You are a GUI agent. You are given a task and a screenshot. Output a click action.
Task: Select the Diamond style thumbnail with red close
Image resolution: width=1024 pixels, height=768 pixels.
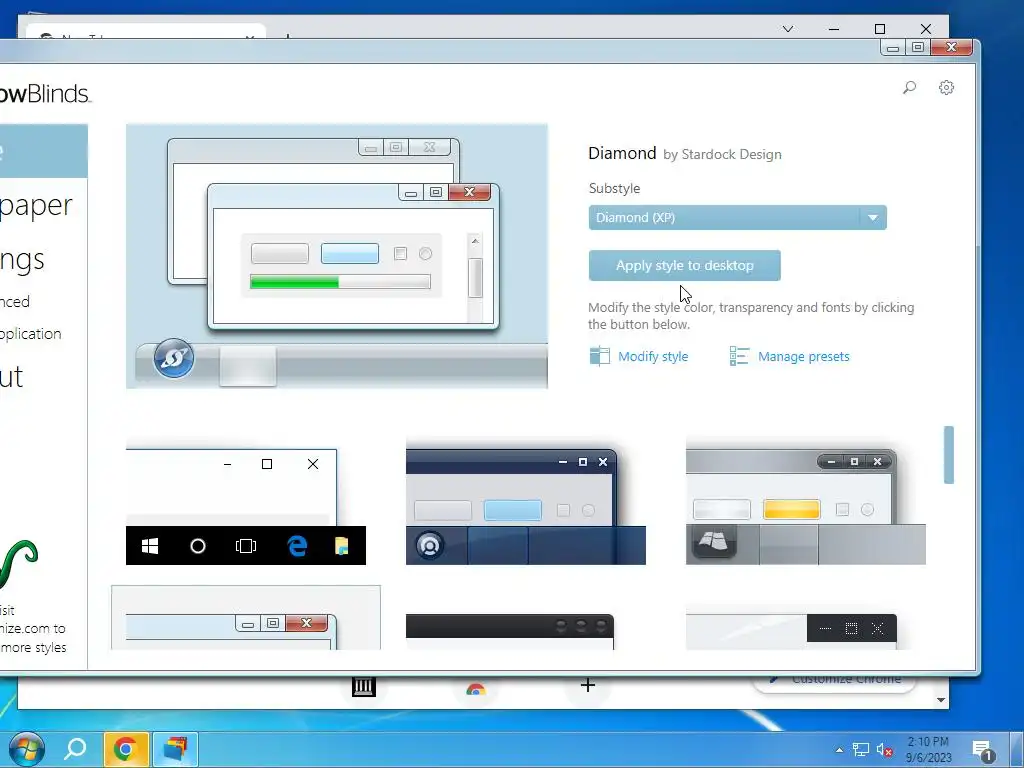[x=246, y=618]
